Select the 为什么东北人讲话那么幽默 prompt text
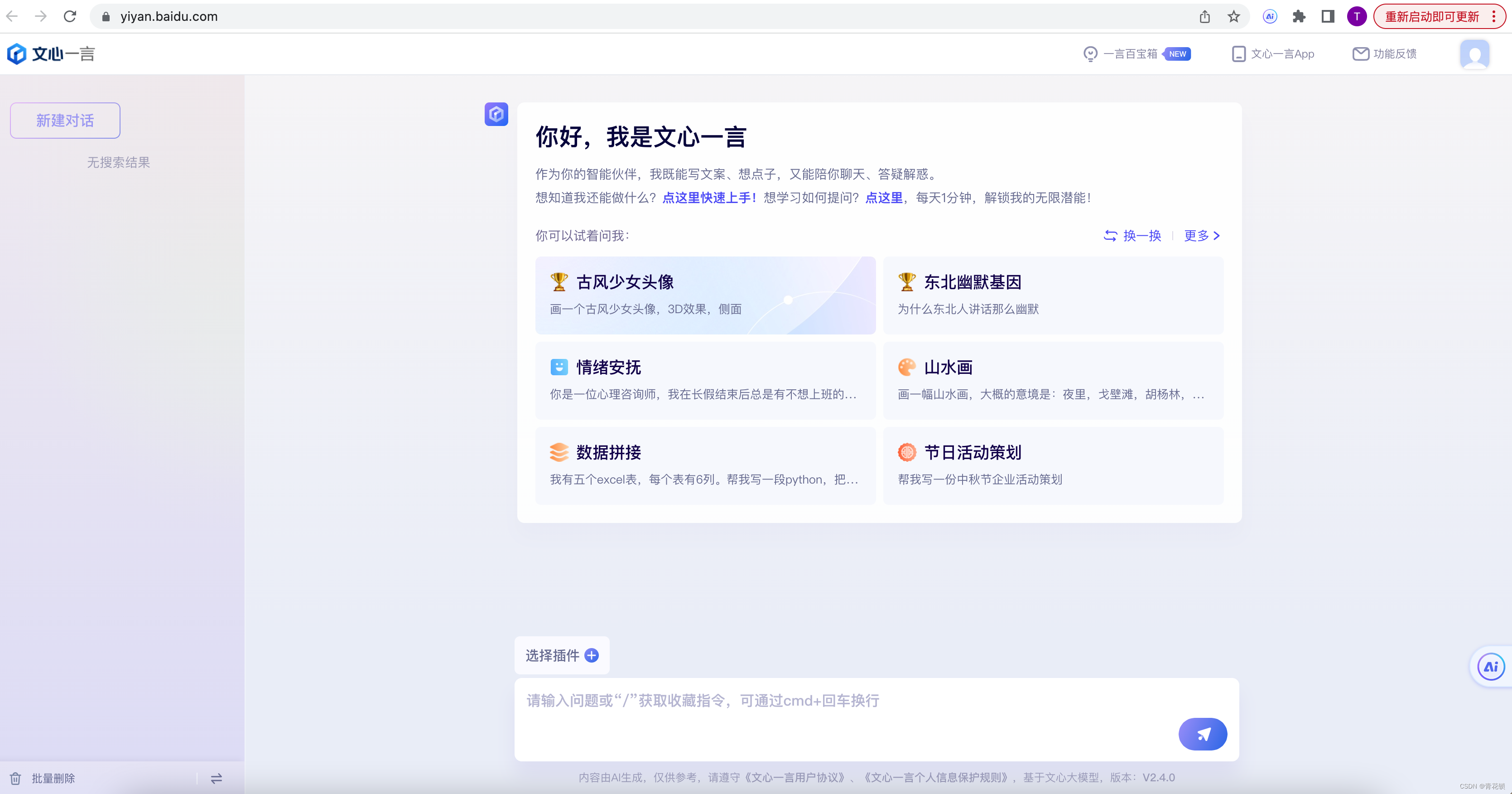 (x=968, y=309)
